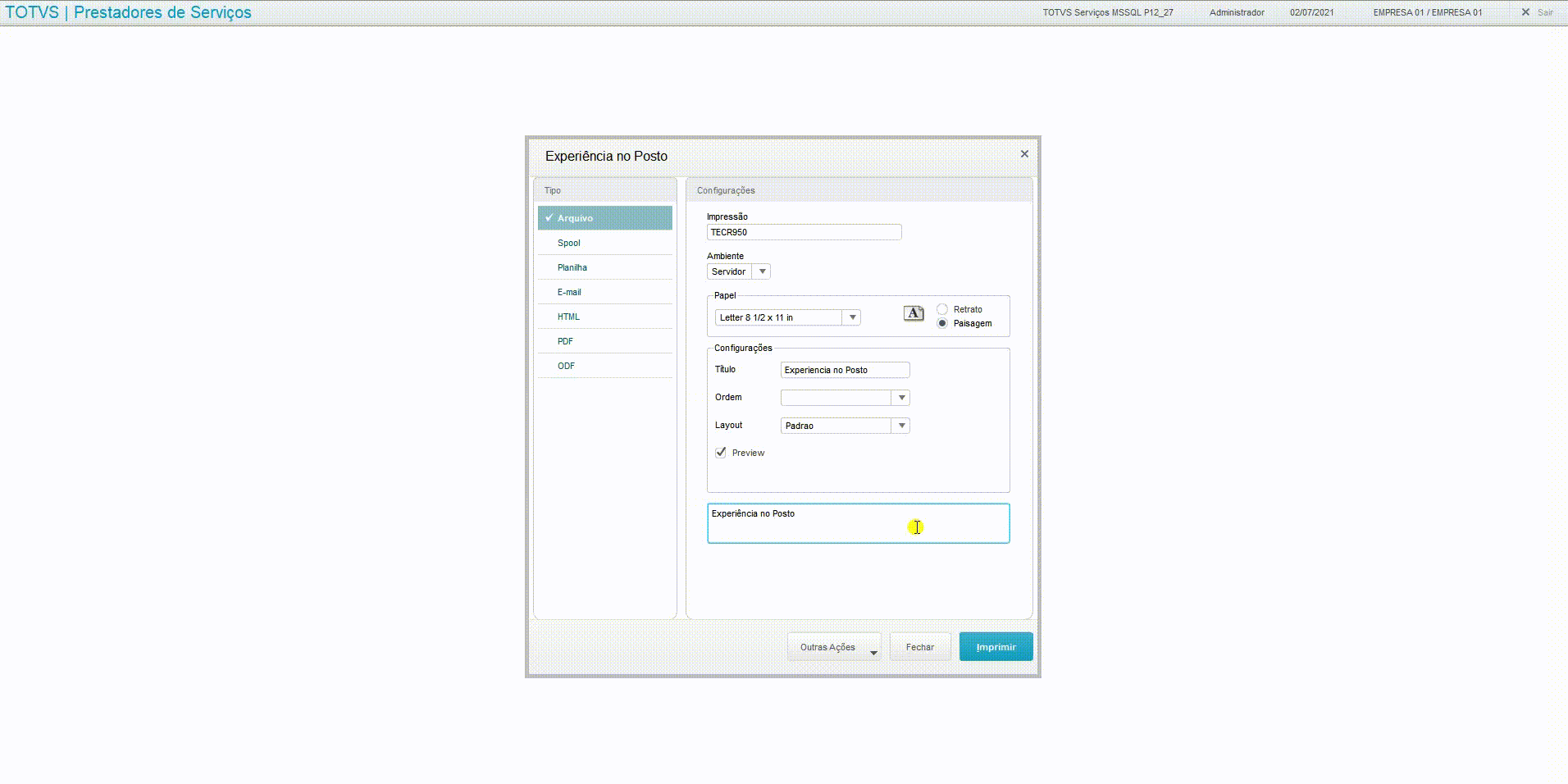The height and width of the screenshot is (784, 1568).
Task: Click the Administrador user label
Action: (1237, 12)
